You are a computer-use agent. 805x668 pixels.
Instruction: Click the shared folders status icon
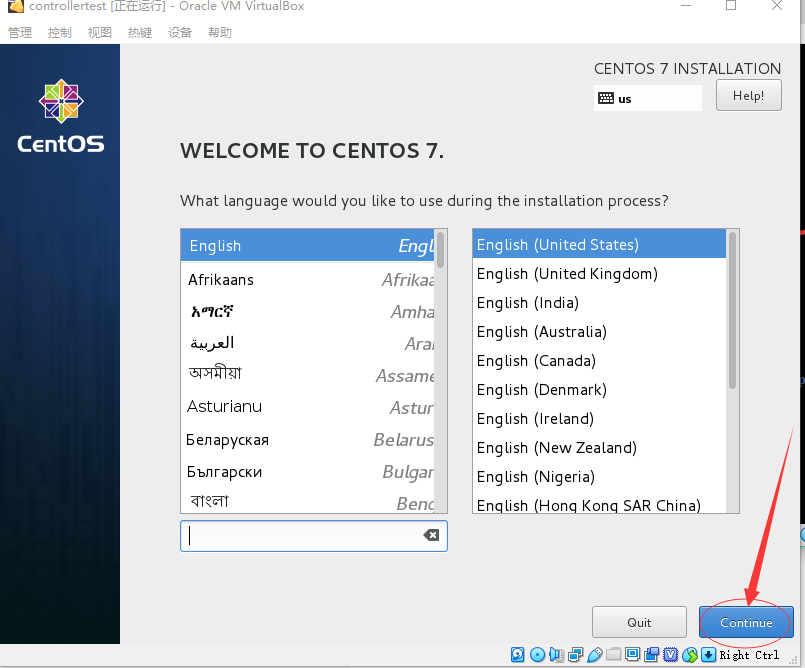point(614,655)
